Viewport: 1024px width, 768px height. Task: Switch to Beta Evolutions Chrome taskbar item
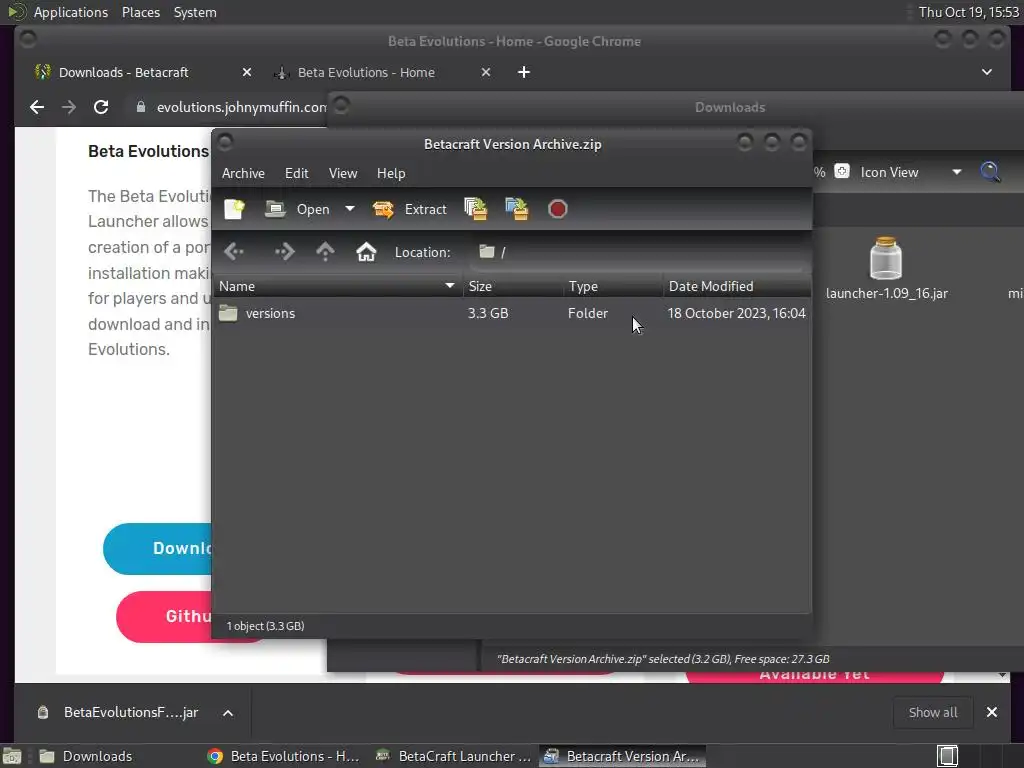[x=283, y=756]
